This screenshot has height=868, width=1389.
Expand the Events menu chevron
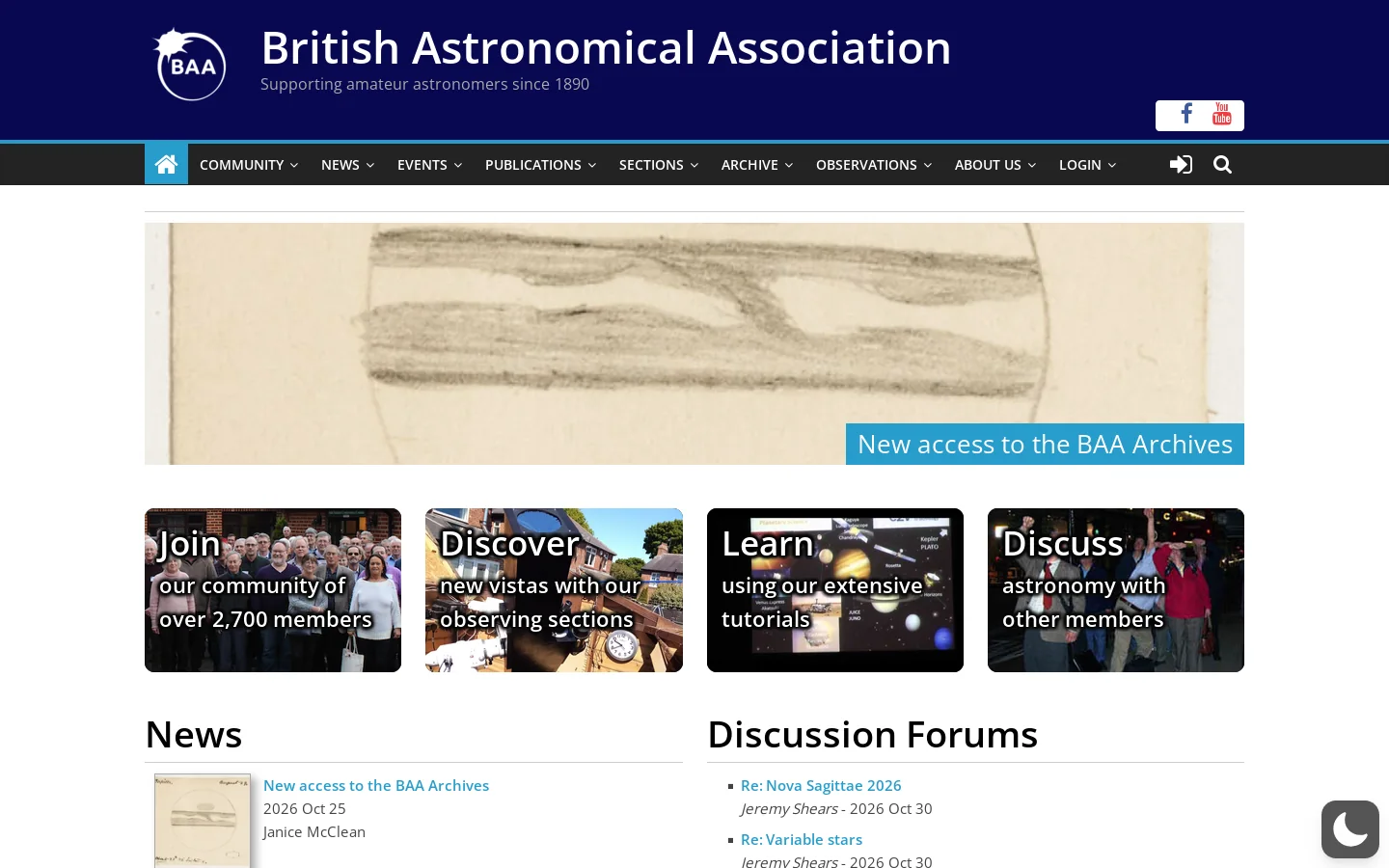pos(458,166)
